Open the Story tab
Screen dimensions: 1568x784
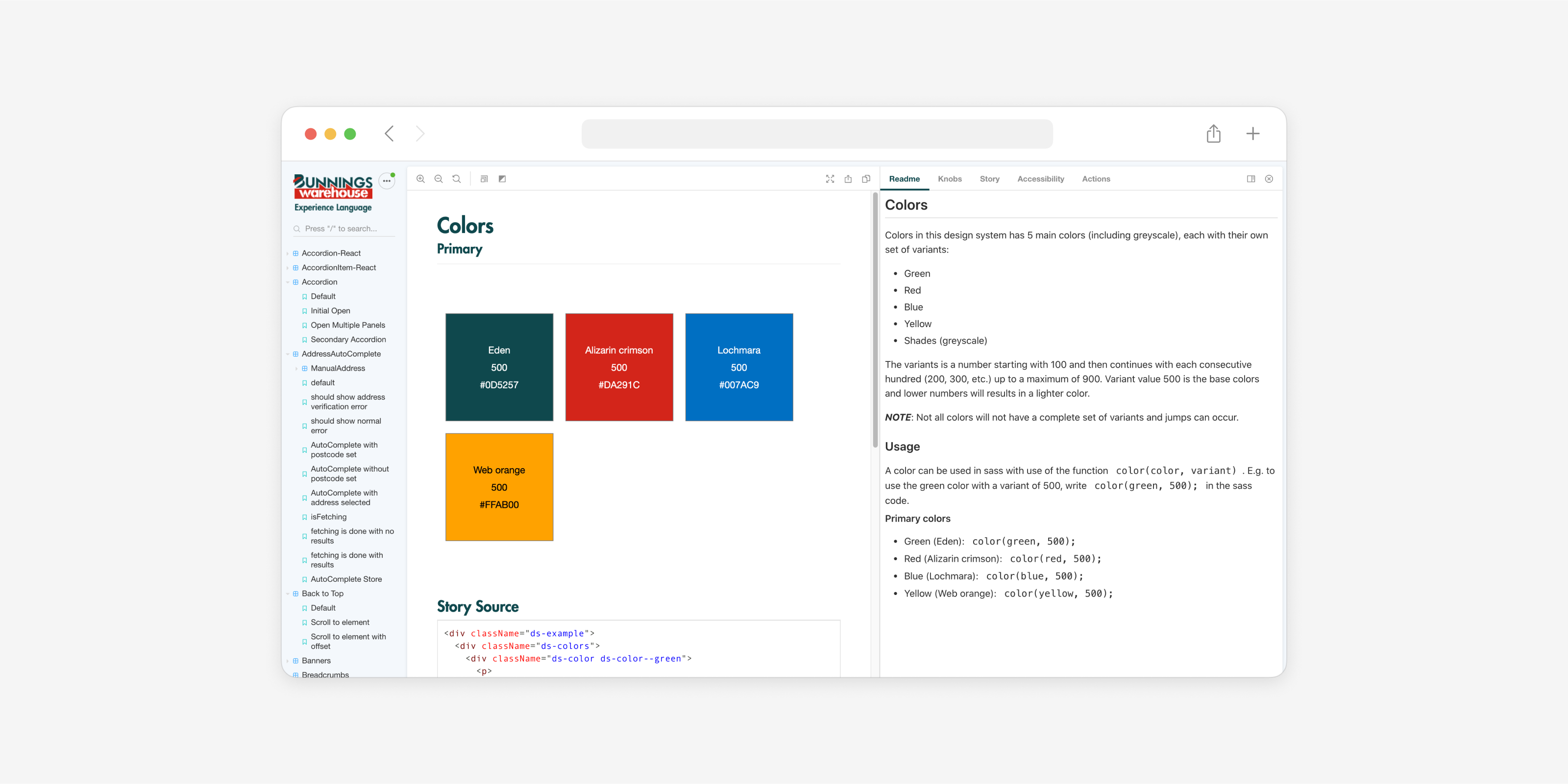[989, 179]
